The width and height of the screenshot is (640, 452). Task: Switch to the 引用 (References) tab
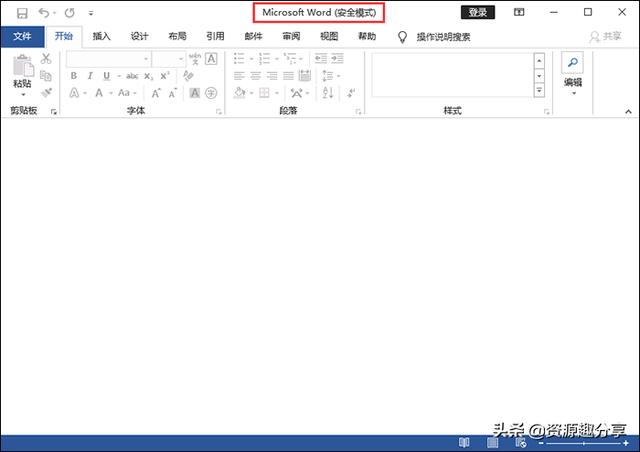pos(215,36)
